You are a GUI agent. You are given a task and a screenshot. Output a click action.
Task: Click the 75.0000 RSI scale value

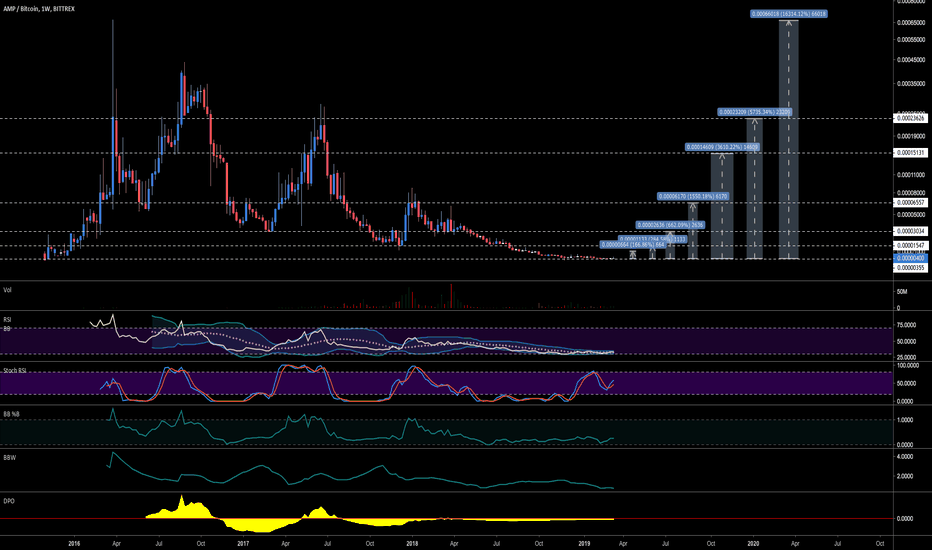906,326
